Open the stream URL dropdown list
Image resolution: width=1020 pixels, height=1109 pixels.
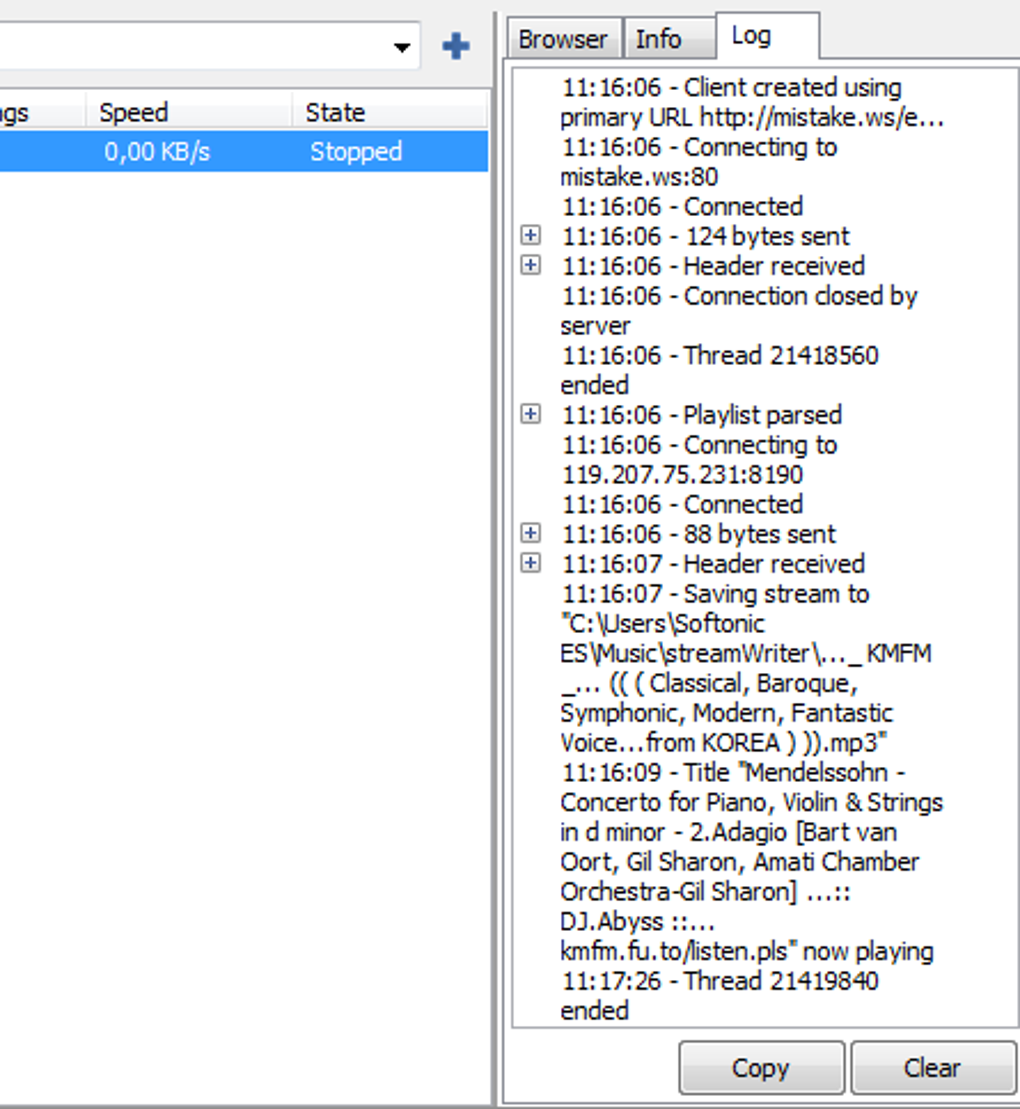click(x=402, y=46)
